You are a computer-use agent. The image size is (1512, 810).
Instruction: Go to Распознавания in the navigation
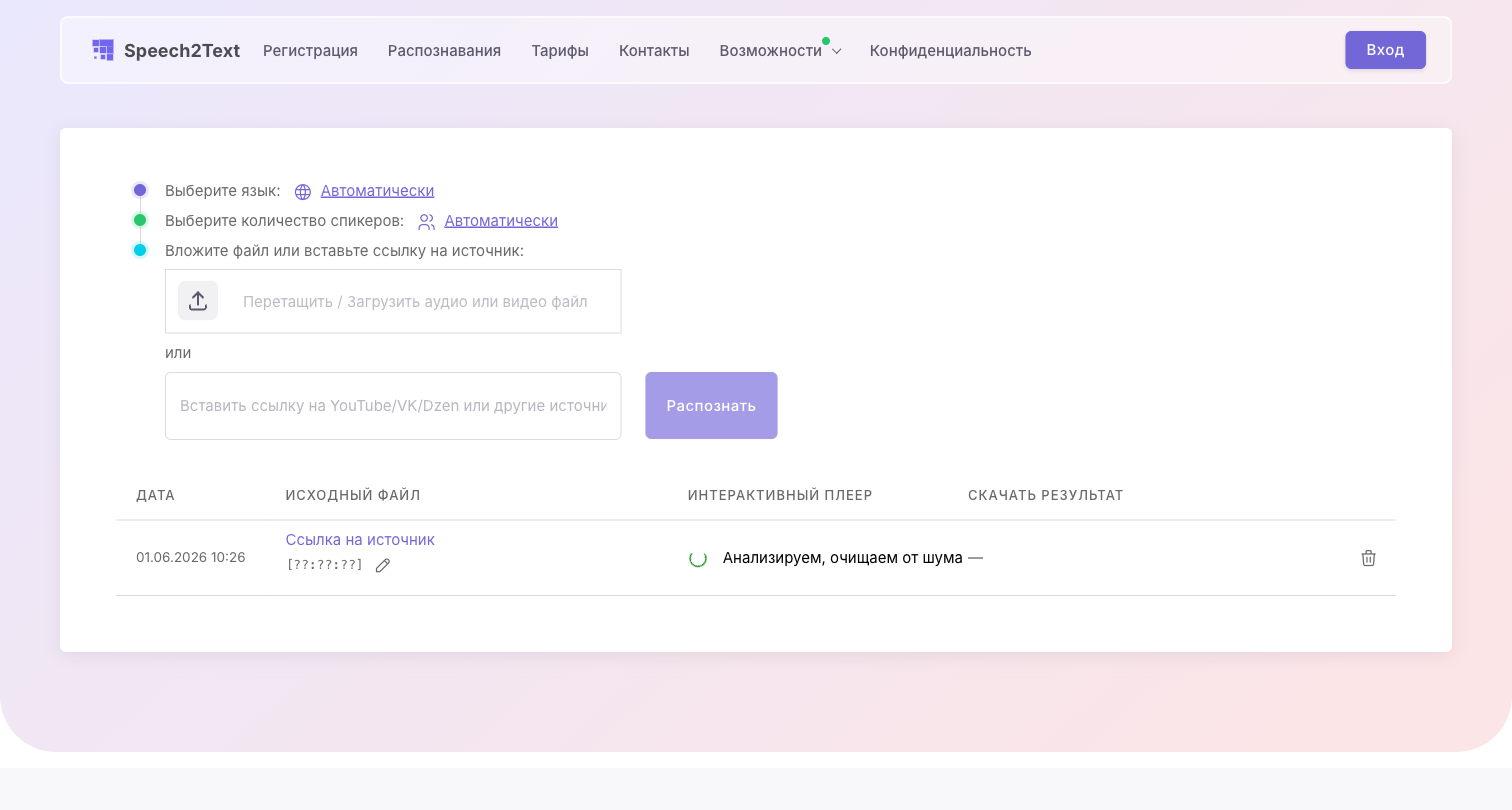(444, 50)
